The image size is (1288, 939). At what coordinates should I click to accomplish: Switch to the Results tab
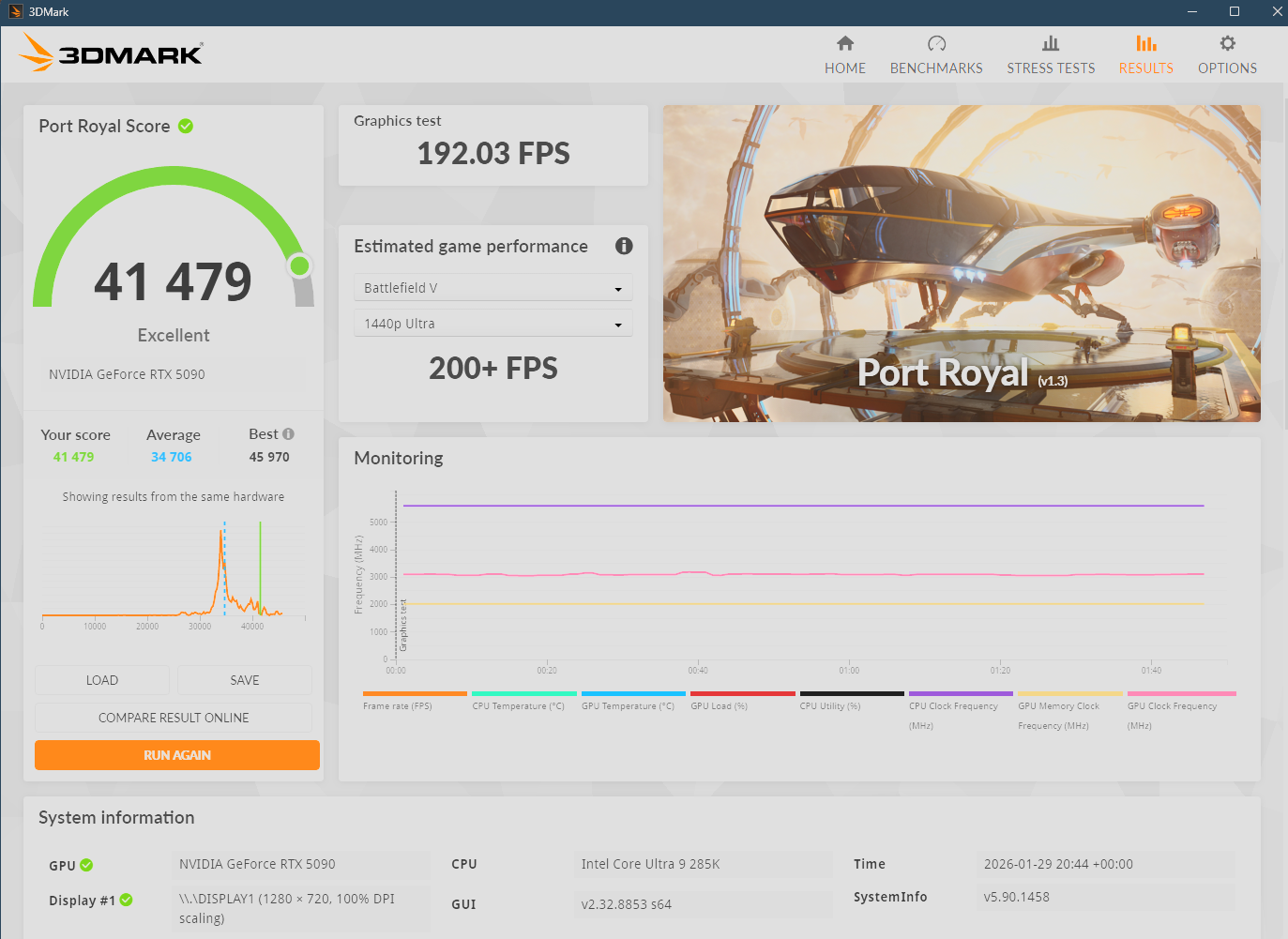(1145, 54)
